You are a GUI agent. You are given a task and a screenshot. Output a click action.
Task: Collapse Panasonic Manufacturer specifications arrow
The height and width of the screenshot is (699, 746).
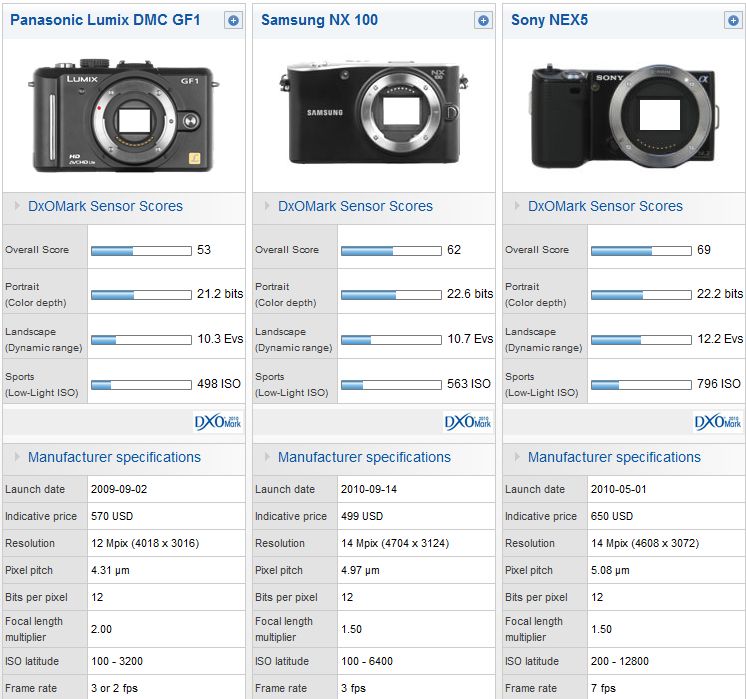(x=17, y=457)
